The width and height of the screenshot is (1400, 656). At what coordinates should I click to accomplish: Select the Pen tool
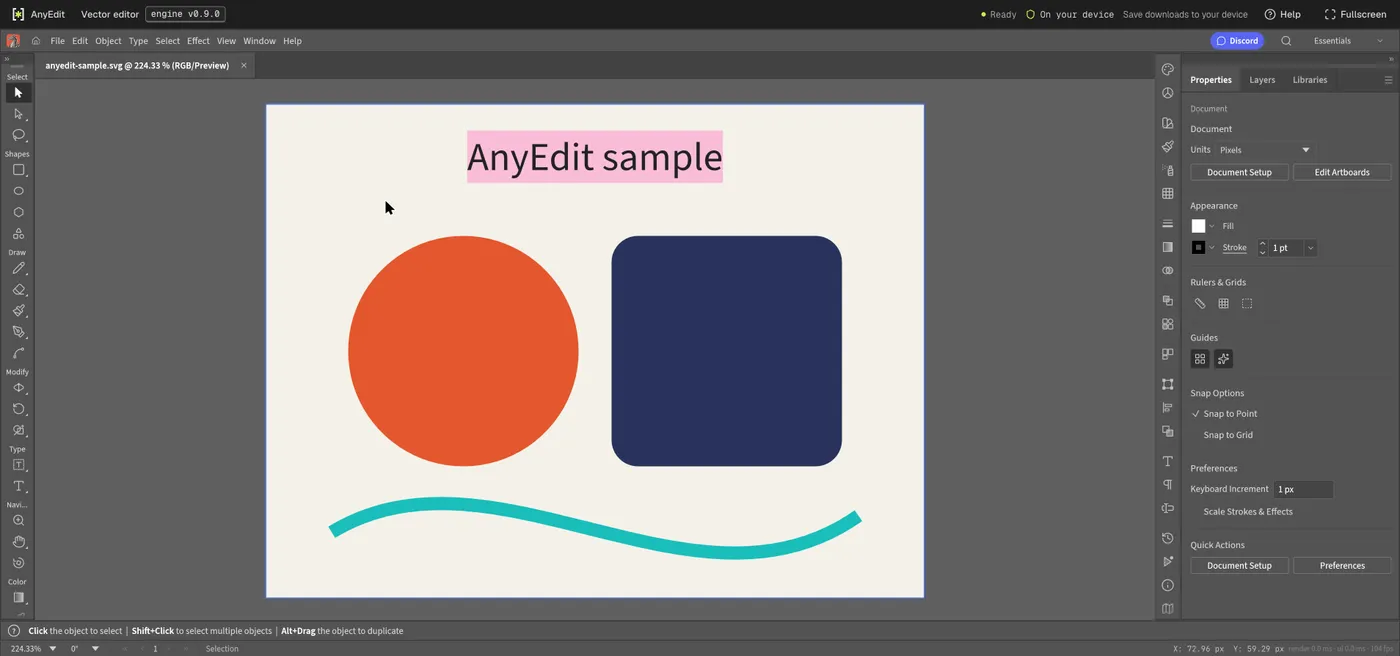pos(18,332)
